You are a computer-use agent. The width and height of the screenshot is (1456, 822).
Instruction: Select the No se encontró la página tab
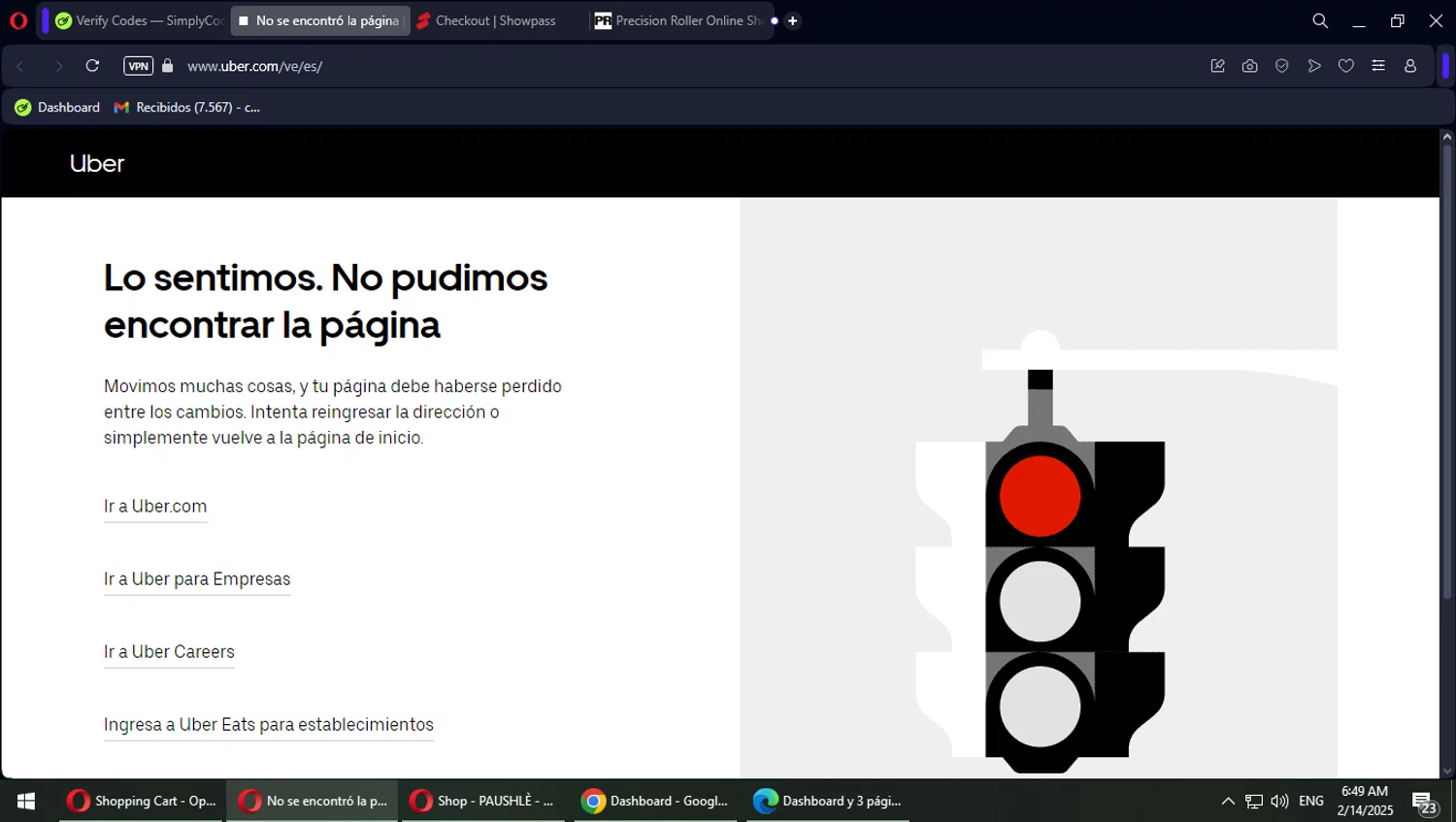tap(320, 20)
